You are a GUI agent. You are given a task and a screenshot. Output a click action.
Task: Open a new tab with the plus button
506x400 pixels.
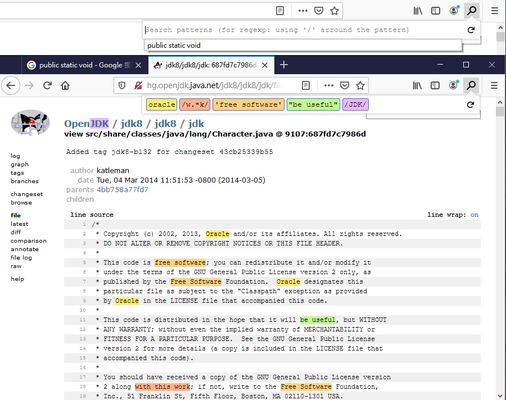(284, 65)
